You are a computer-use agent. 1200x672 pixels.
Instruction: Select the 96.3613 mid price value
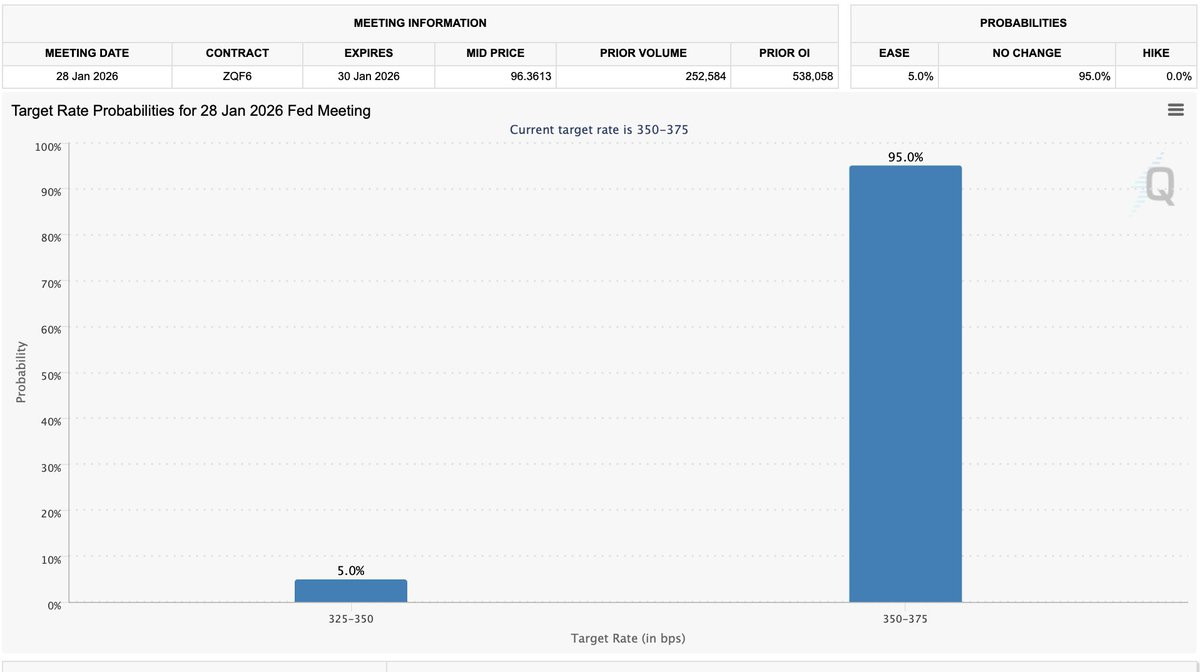531,76
